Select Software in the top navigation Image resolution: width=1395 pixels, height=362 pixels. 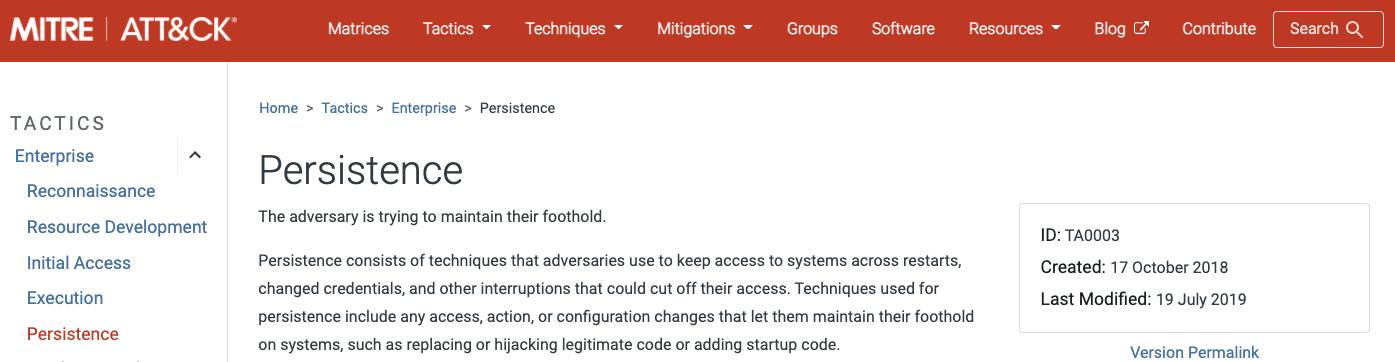pos(903,29)
